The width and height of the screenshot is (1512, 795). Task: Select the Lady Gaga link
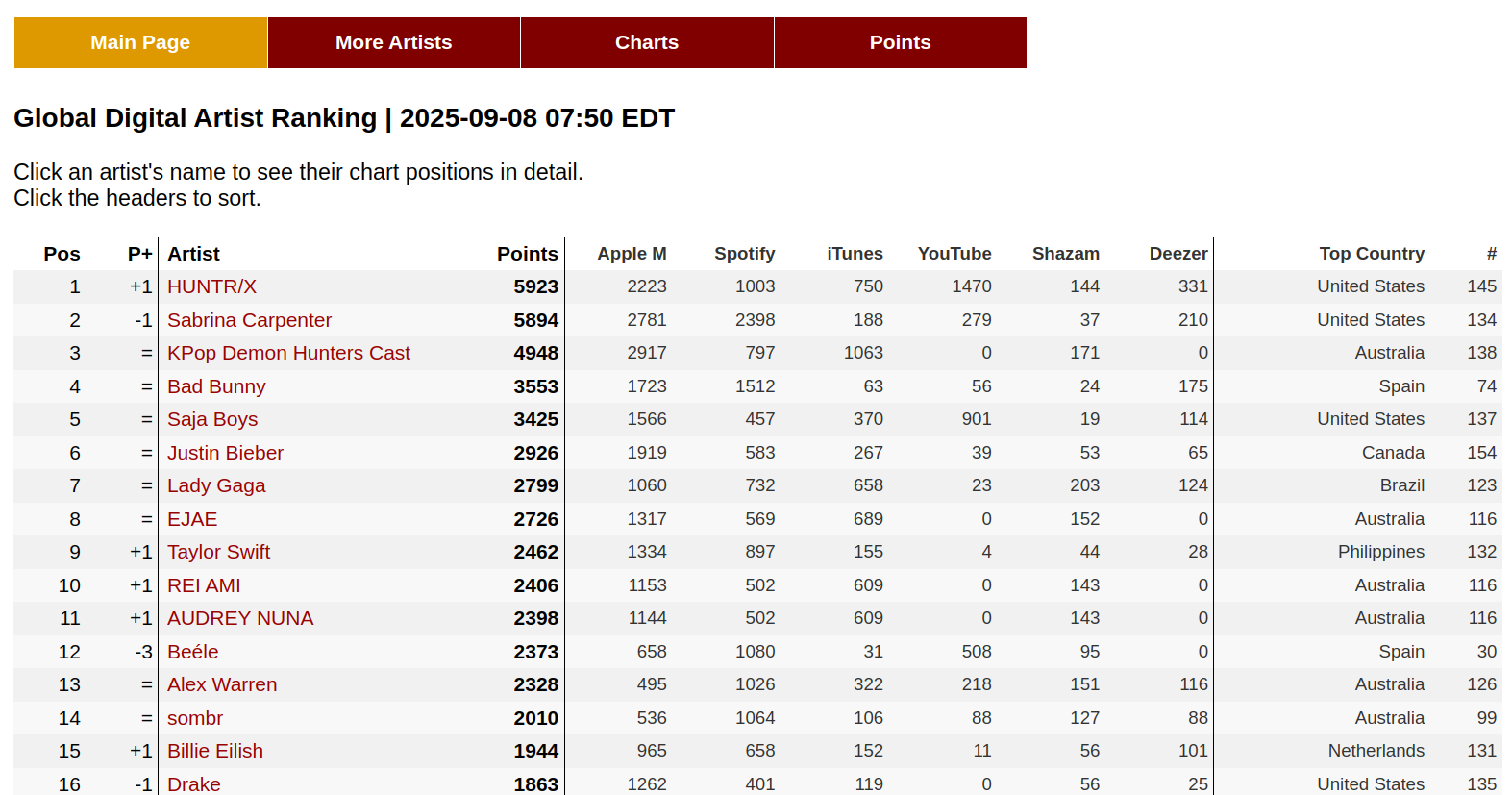click(x=216, y=485)
